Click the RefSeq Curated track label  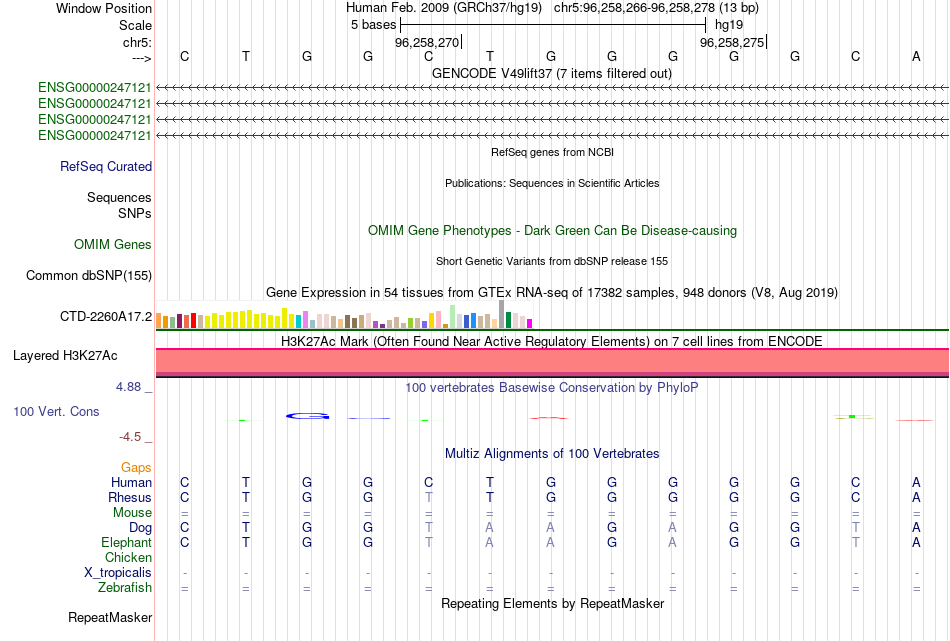[x=105, y=167]
